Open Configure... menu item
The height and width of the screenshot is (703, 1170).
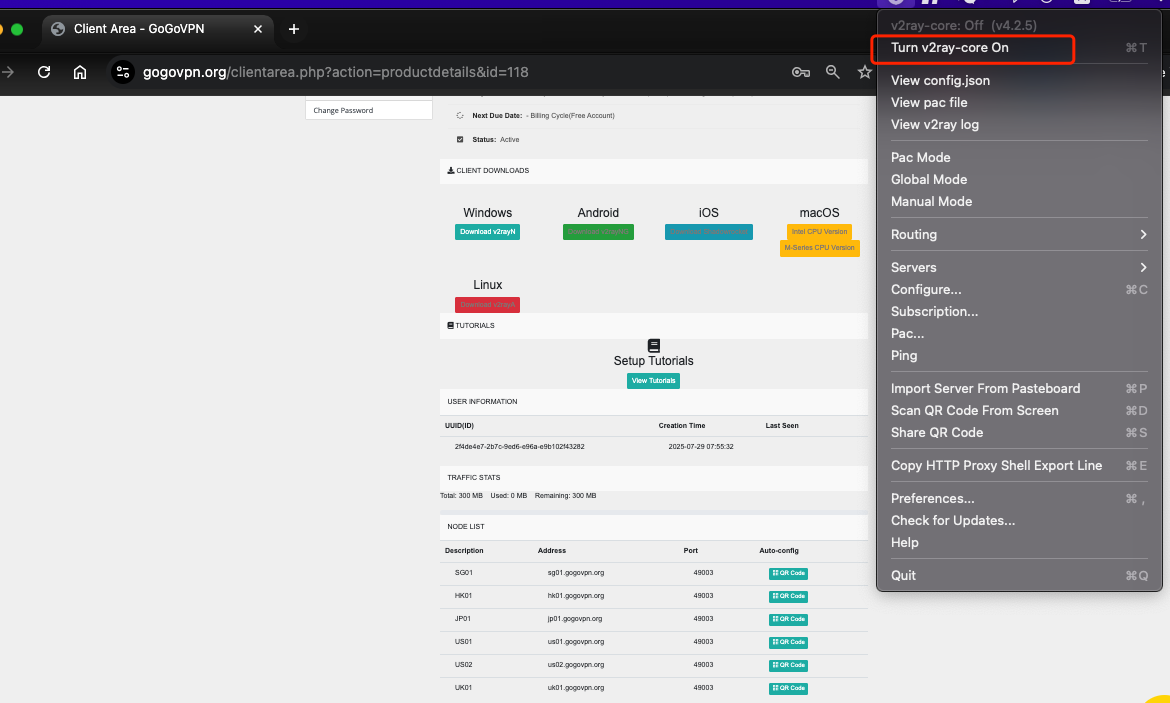1019,289
